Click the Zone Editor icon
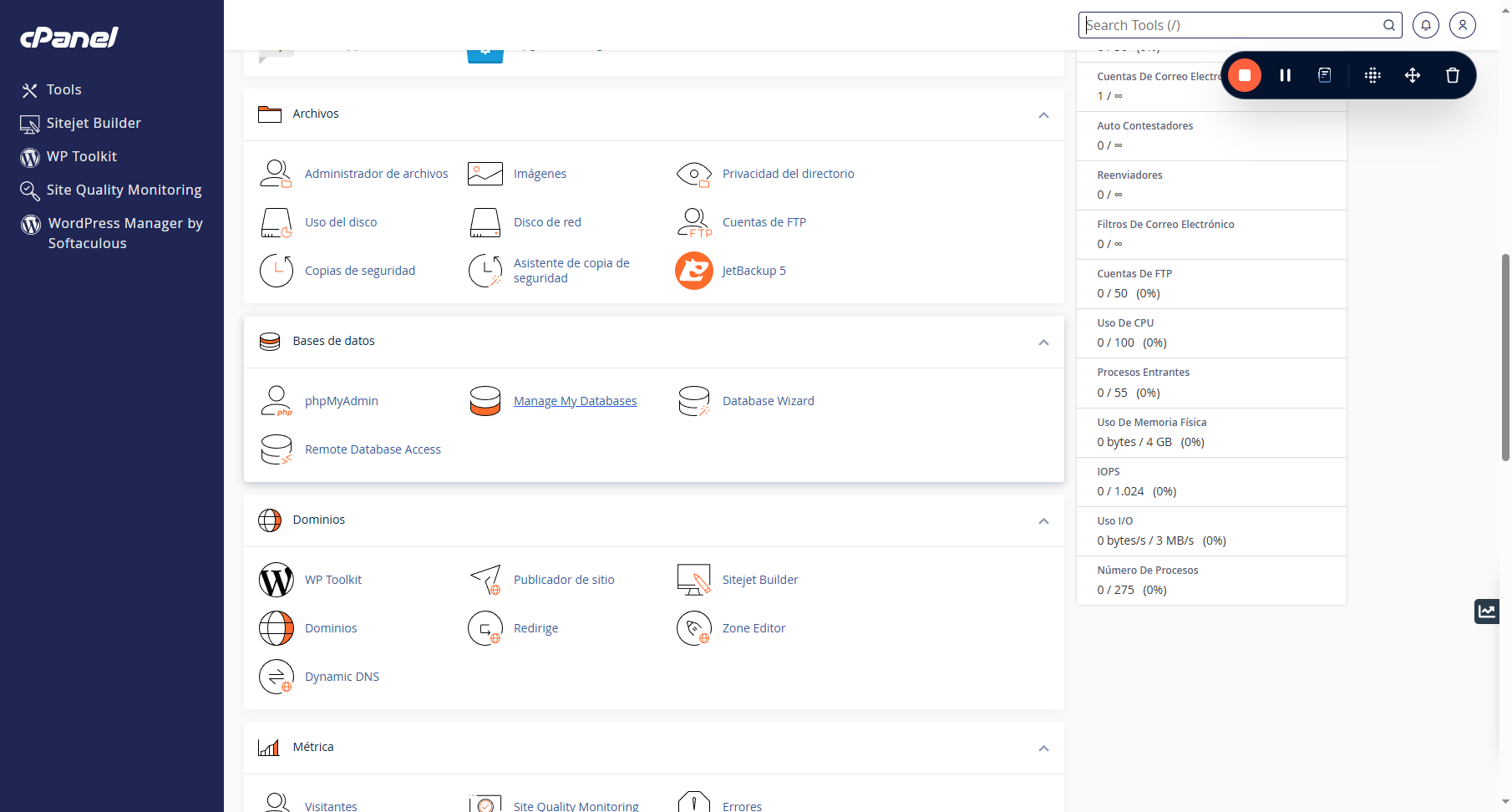The image size is (1512, 812). pos(693,628)
